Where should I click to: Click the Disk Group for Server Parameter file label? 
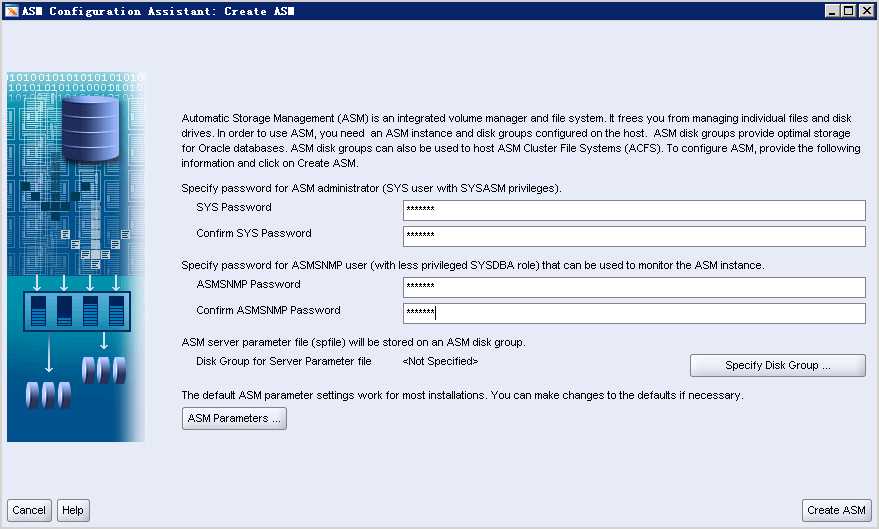[283, 361]
